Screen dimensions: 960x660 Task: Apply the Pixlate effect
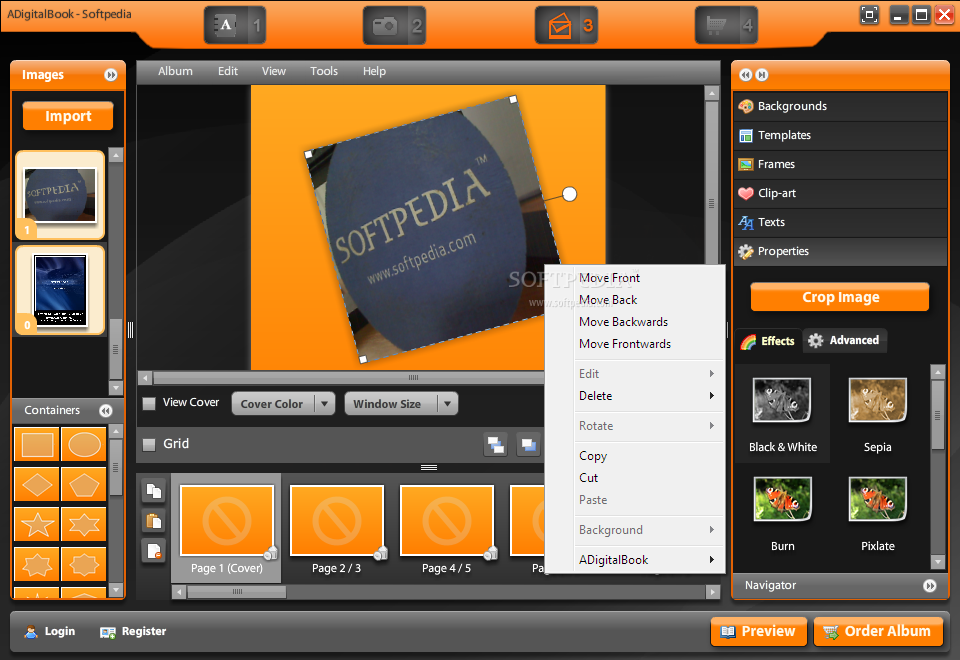click(877, 514)
